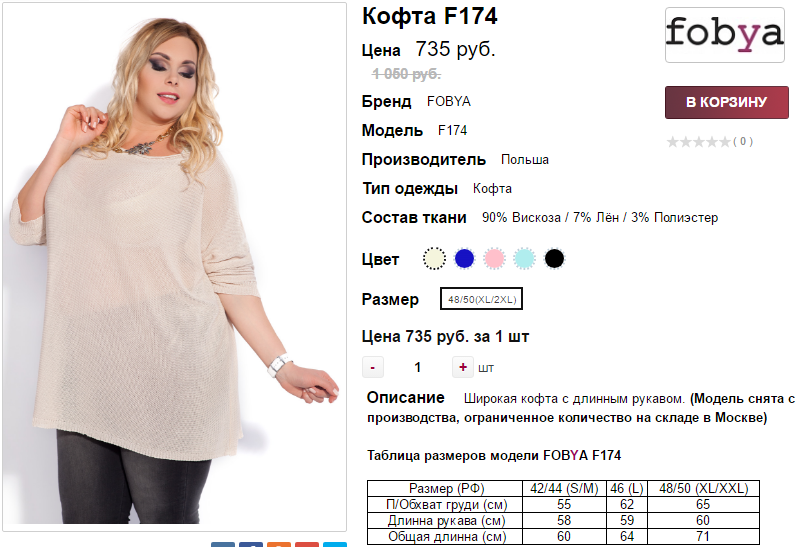The width and height of the screenshot is (808, 547).
Task: Click the star rating icons
Action: tap(698, 142)
